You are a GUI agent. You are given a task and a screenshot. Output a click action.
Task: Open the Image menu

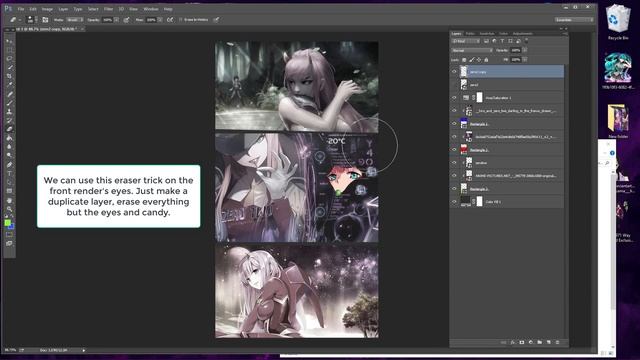pos(47,9)
